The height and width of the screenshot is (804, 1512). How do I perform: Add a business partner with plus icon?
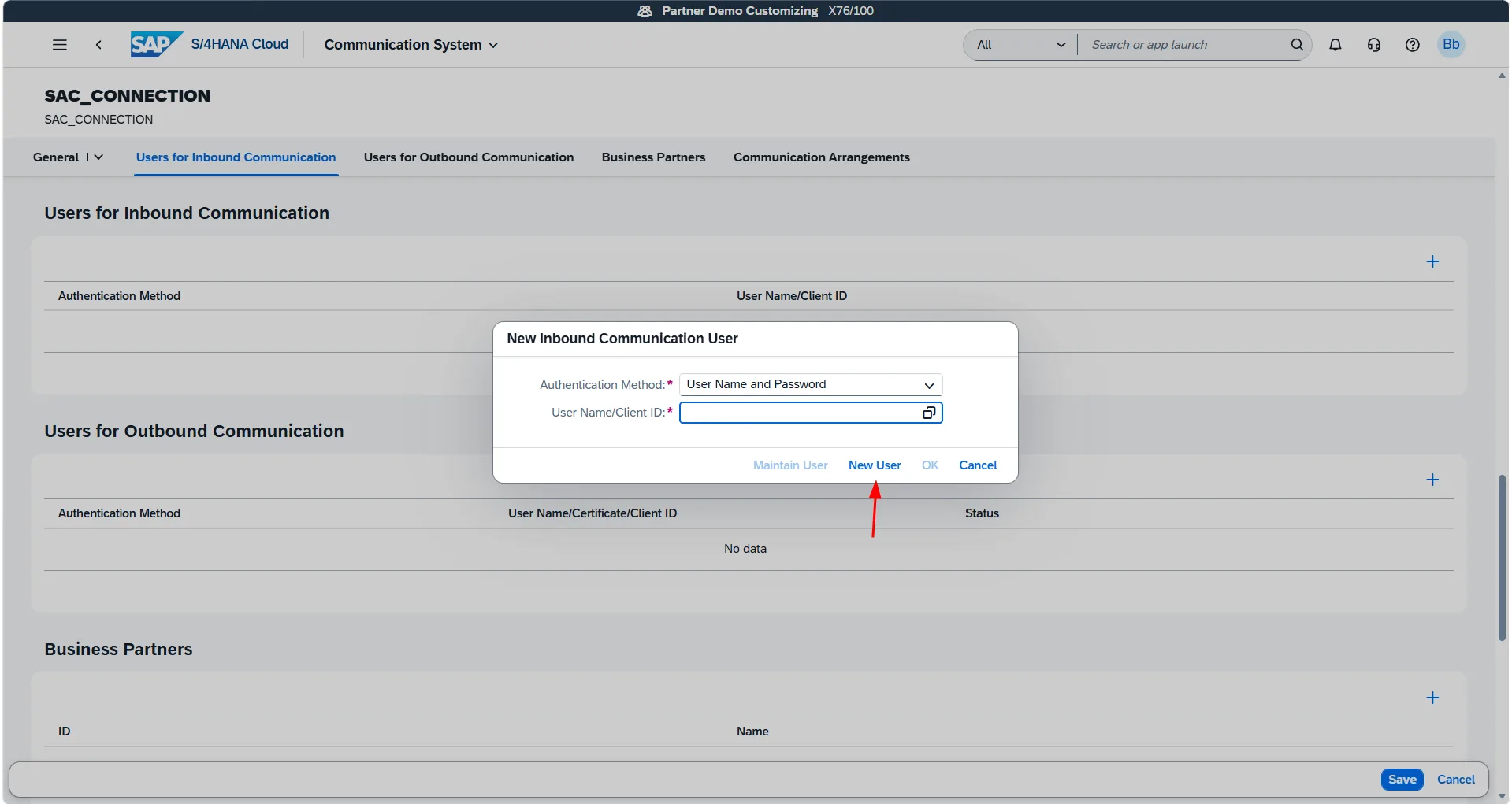click(x=1432, y=698)
